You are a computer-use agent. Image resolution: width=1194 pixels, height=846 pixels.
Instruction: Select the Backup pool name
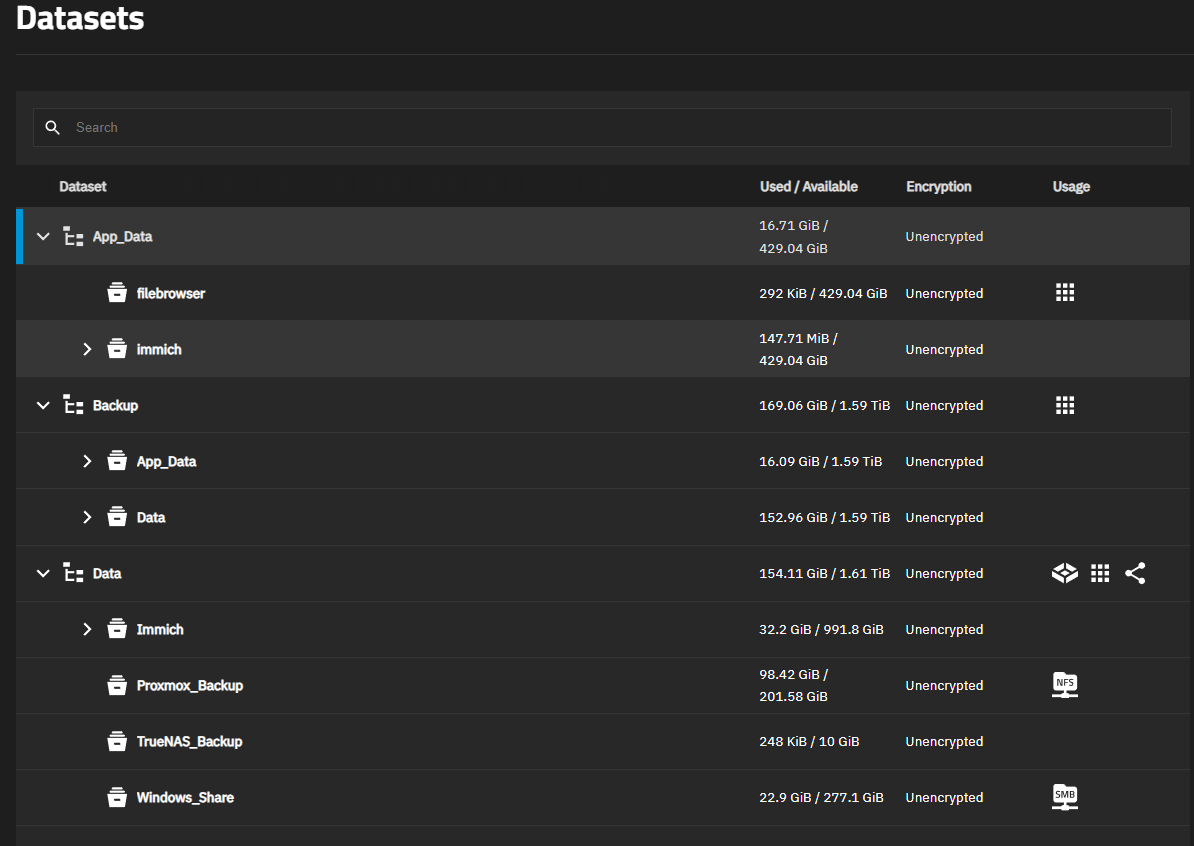pyautogui.click(x=115, y=406)
